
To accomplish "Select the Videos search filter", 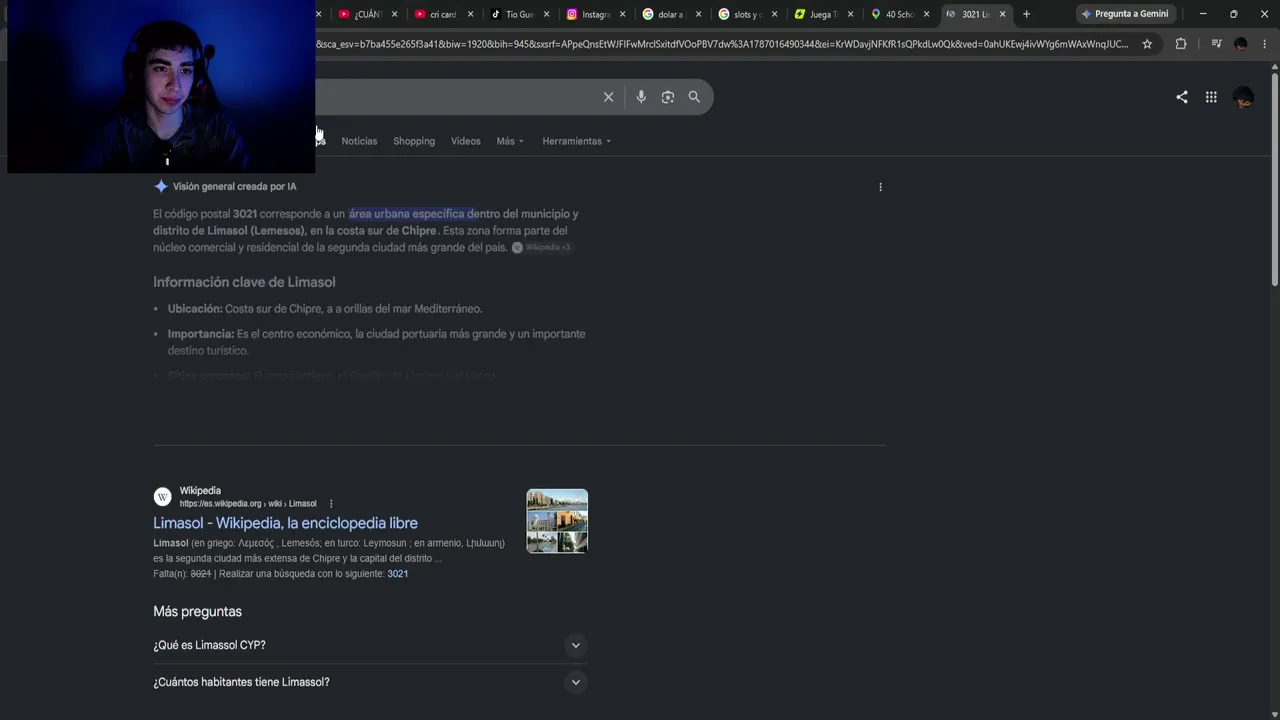I will (465, 141).
